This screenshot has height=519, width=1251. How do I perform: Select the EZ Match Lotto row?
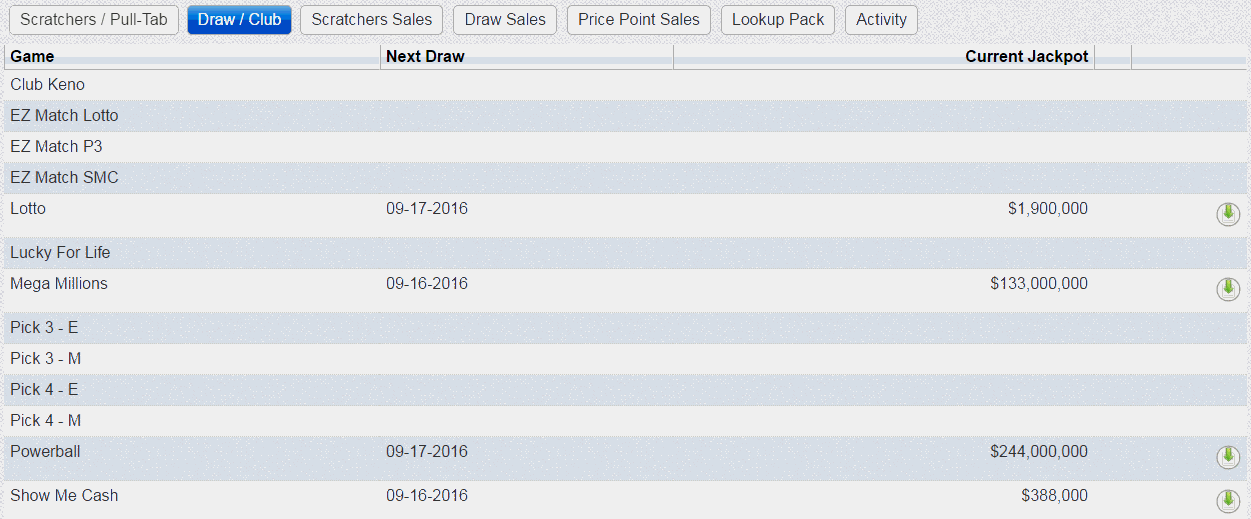point(625,116)
